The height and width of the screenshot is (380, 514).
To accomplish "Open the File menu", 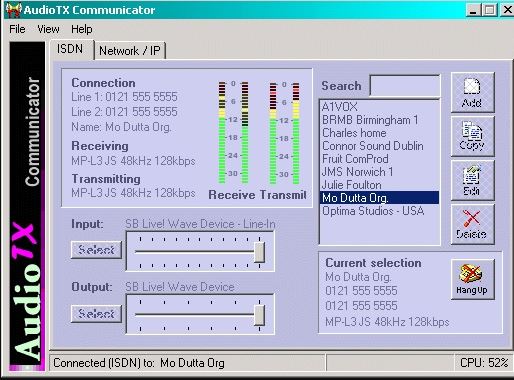I will tap(17, 29).
